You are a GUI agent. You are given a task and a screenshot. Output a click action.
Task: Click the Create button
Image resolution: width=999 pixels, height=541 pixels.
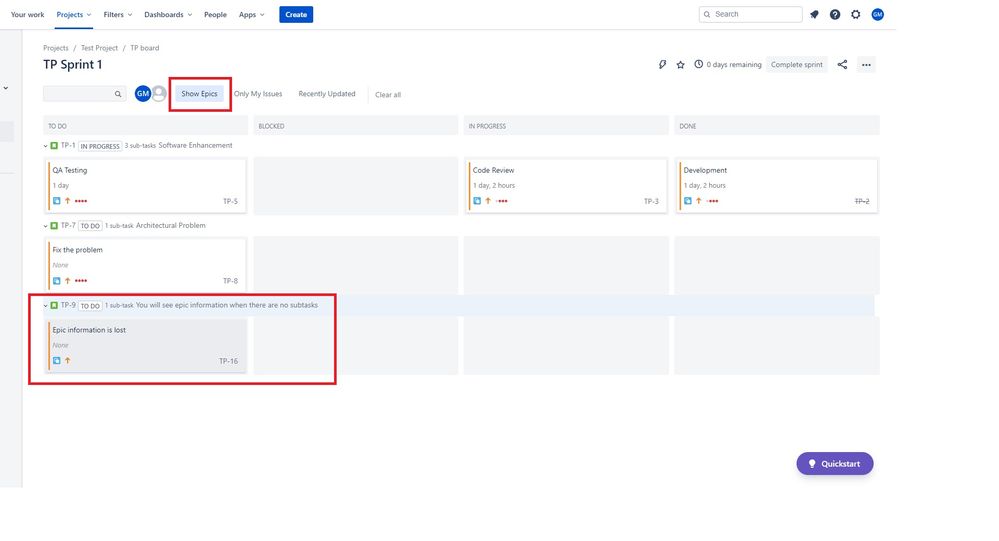(296, 14)
